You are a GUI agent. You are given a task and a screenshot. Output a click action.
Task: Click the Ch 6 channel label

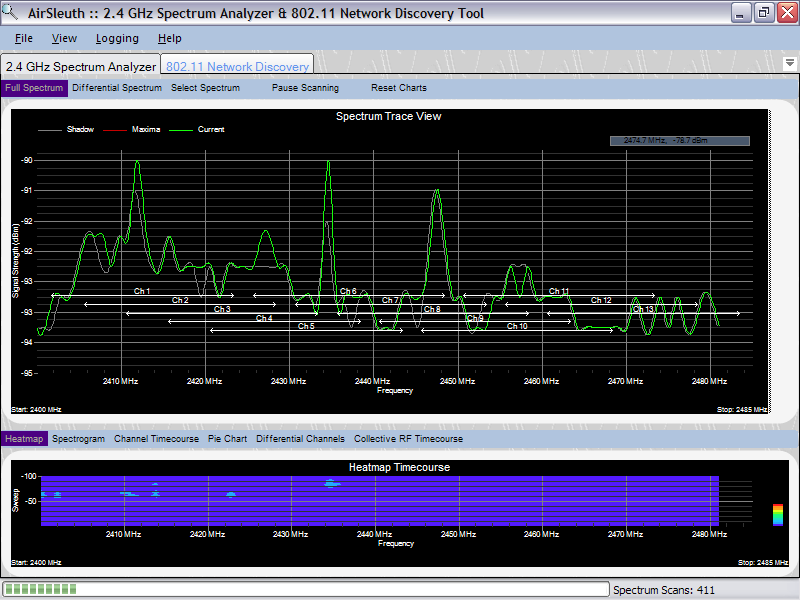[x=348, y=291]
